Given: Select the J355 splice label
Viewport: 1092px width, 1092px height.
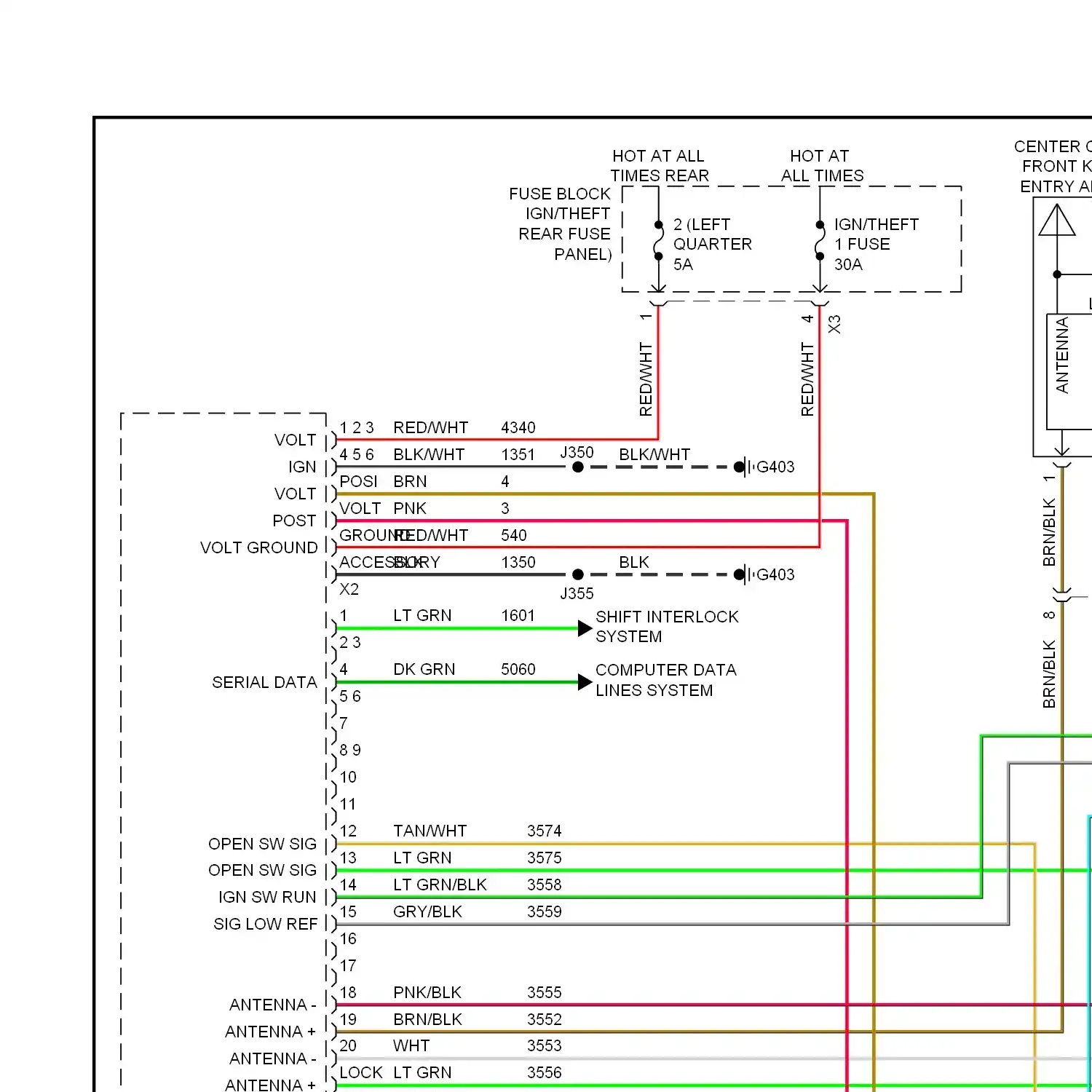Looking at the screenshot, I should tap(577, 593).
